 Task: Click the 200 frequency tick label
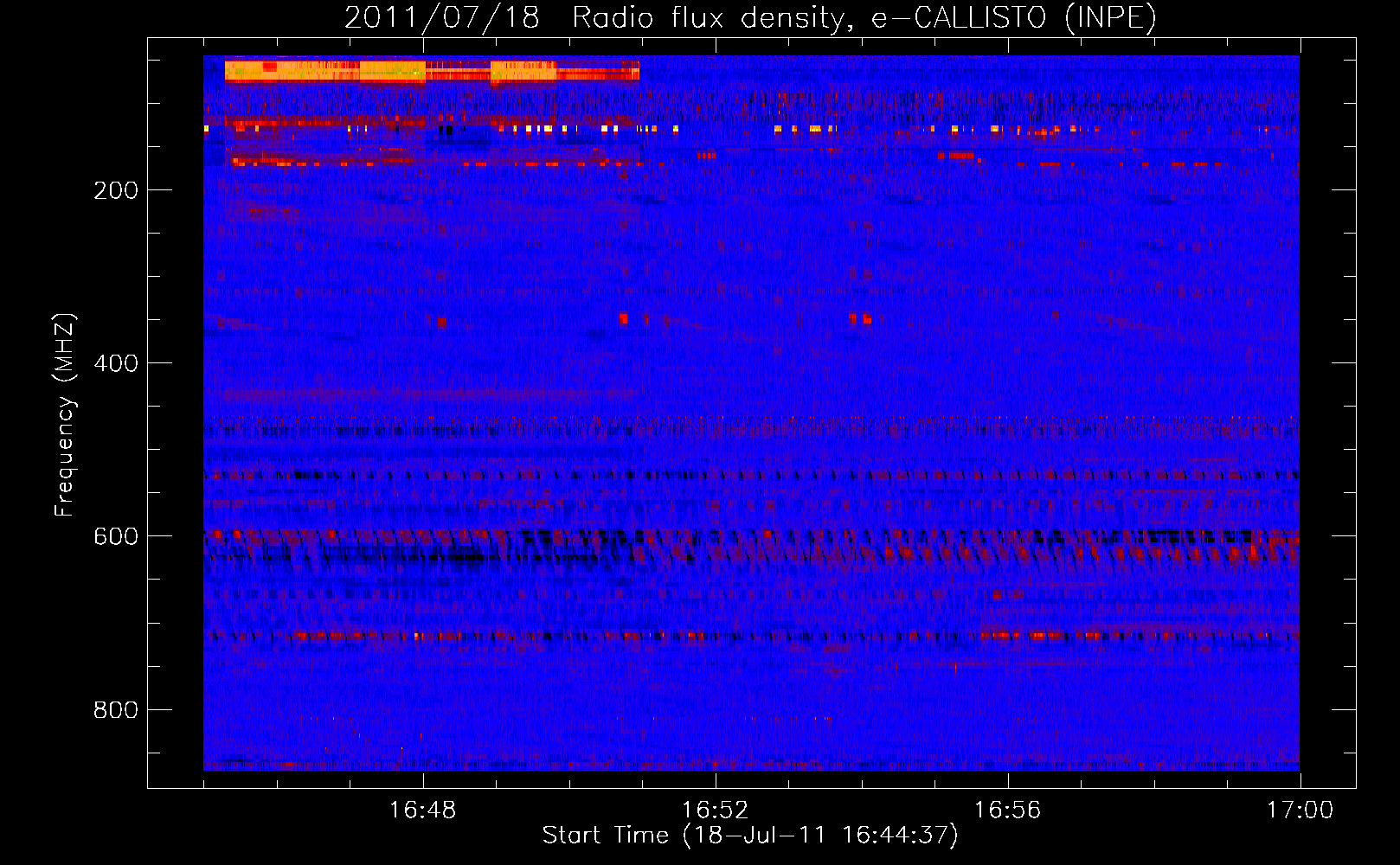click(x=116, y=190)
